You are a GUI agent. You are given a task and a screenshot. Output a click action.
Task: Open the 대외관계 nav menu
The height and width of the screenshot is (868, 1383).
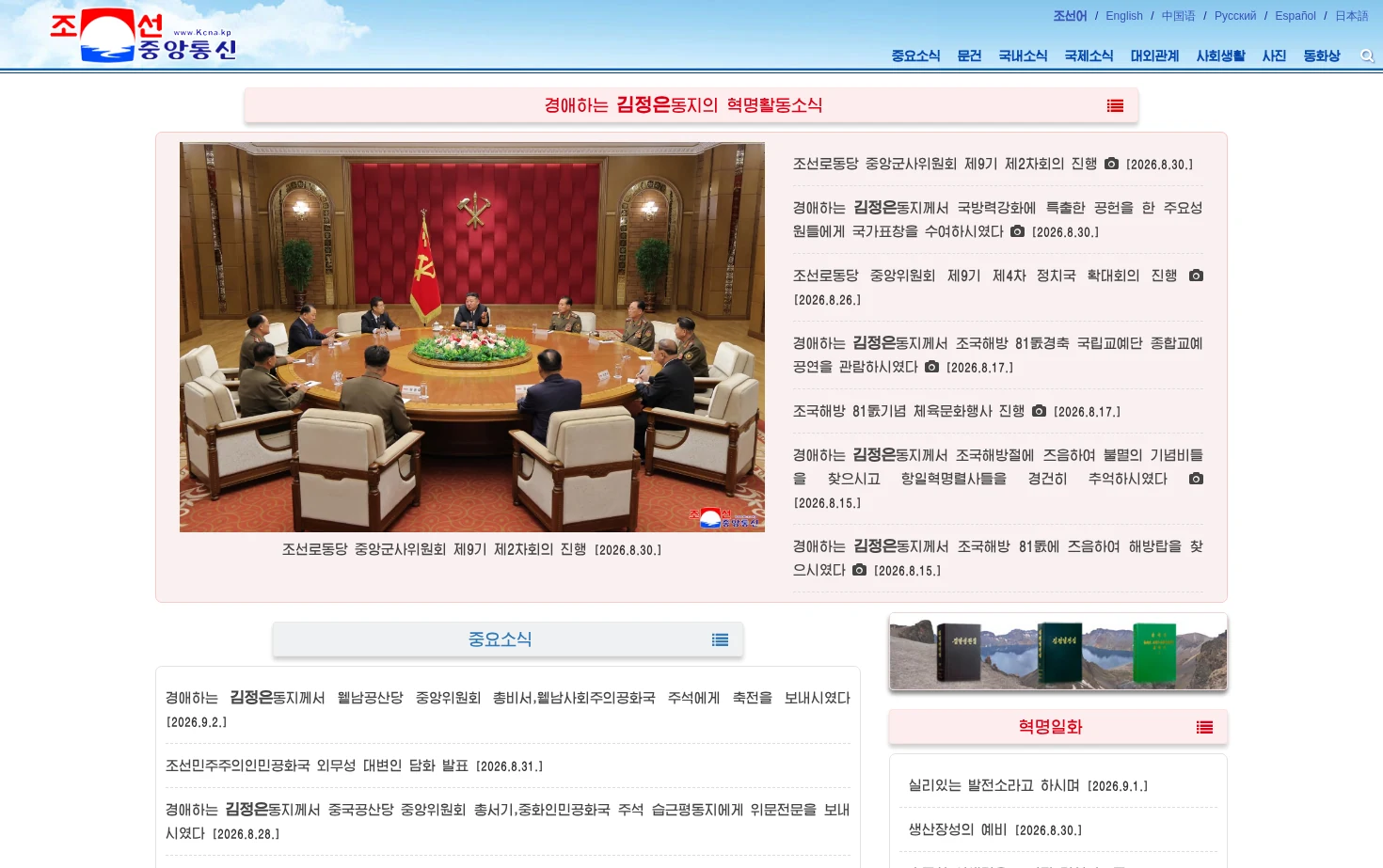tap(1154, 56)
